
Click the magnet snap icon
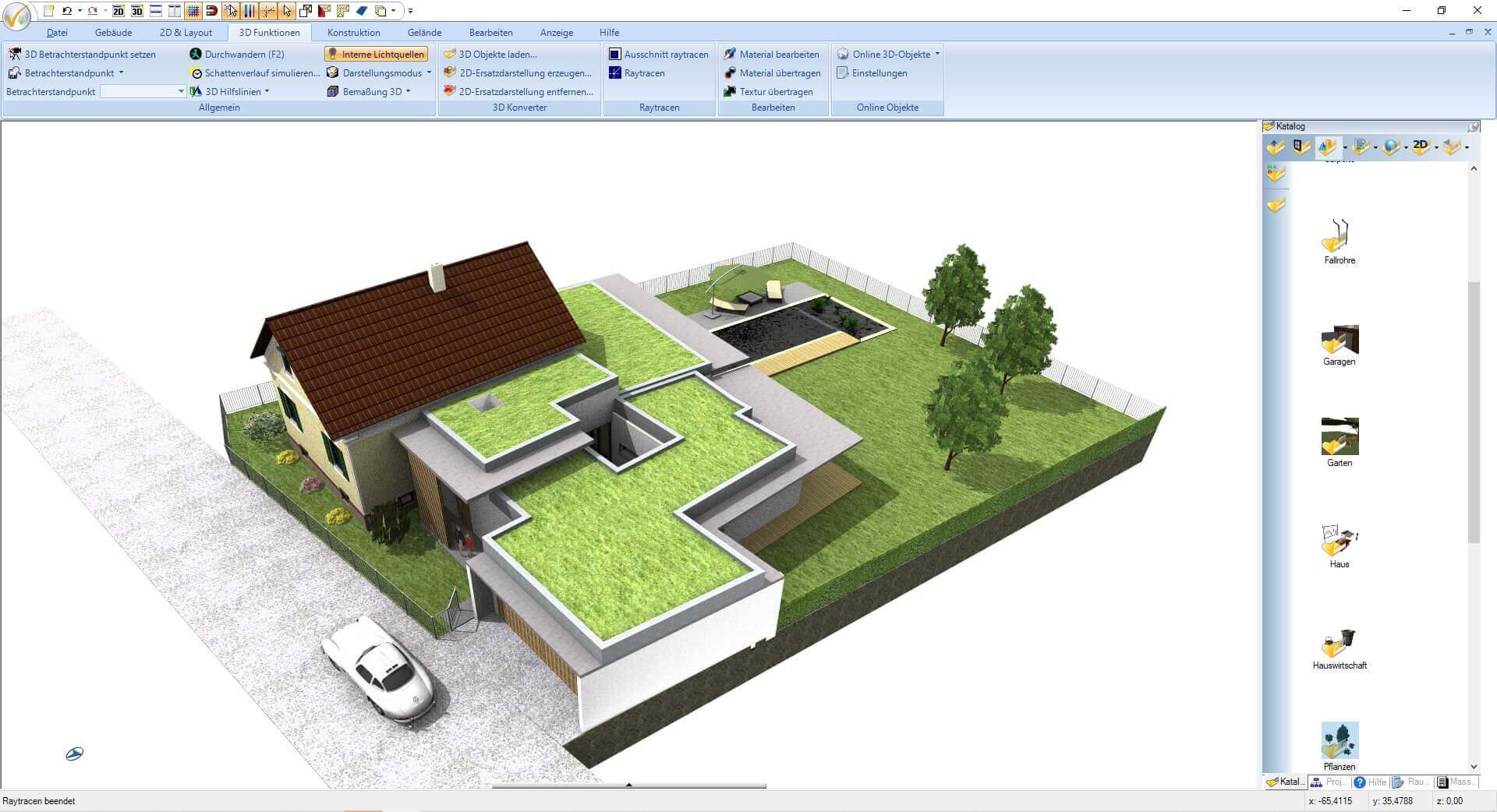211,12
